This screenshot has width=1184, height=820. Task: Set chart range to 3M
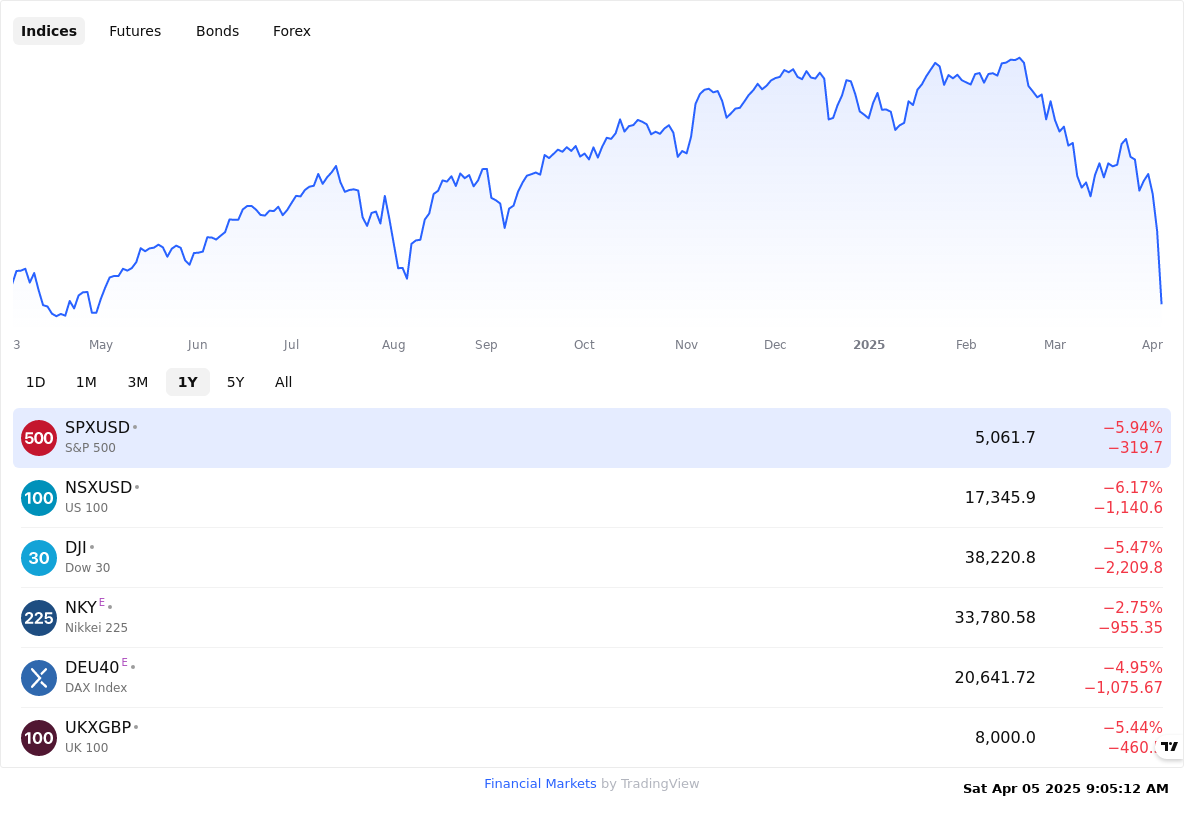[137, 382]
